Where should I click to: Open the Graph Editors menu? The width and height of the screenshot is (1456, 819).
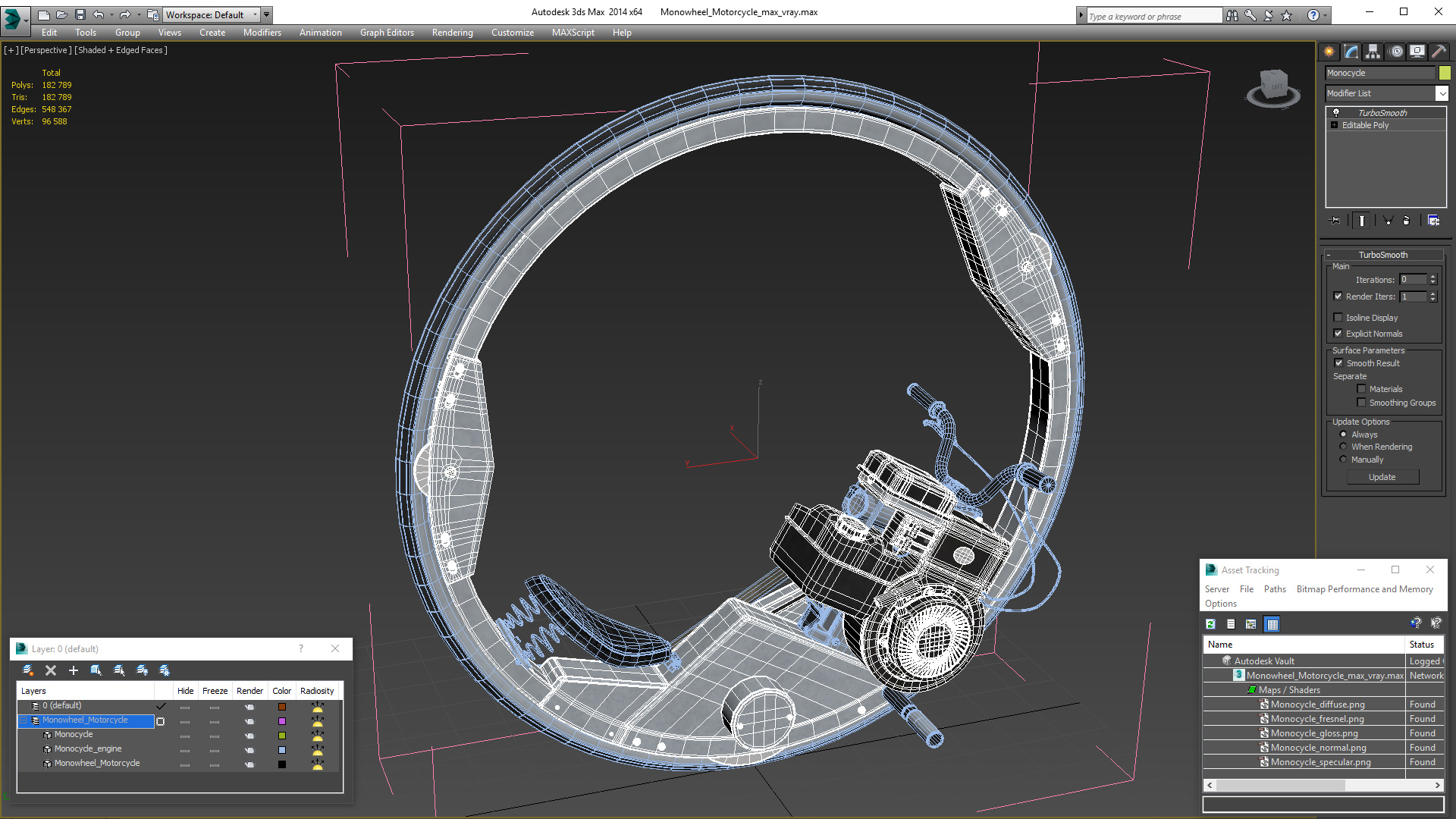(x=387, y=33)
